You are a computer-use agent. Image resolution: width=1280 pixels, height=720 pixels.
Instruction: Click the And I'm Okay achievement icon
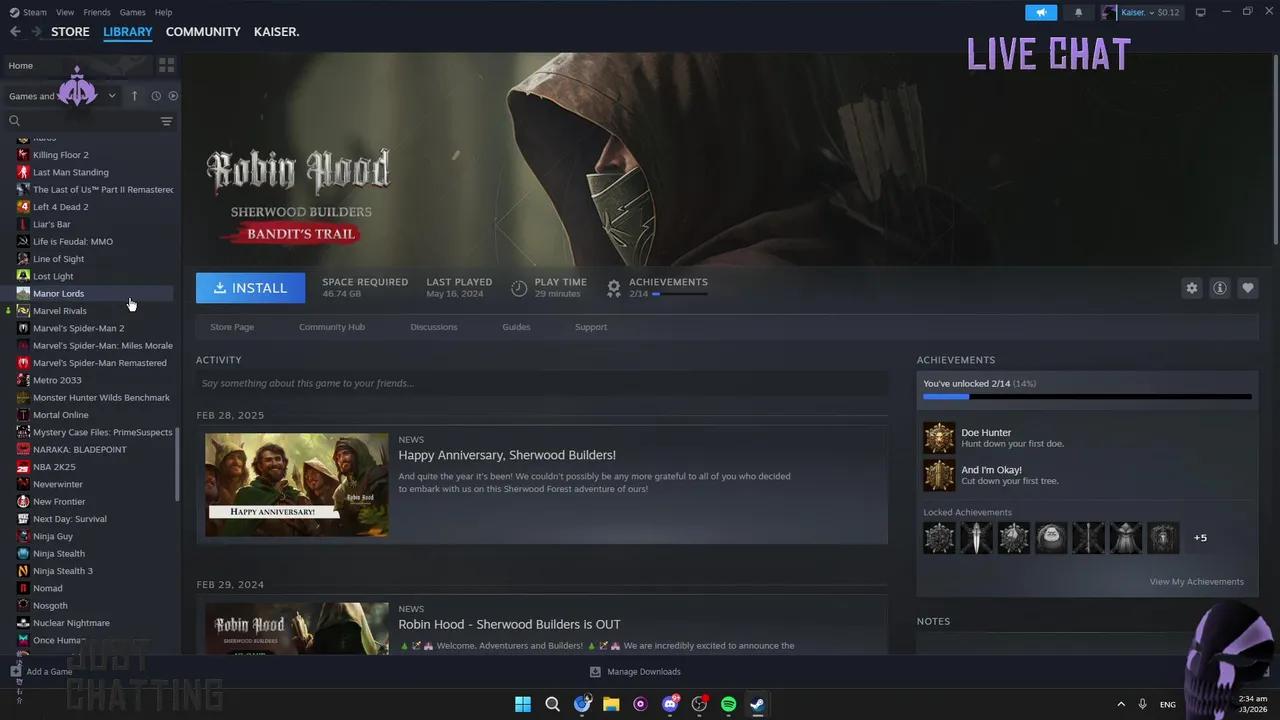point(939,475)
